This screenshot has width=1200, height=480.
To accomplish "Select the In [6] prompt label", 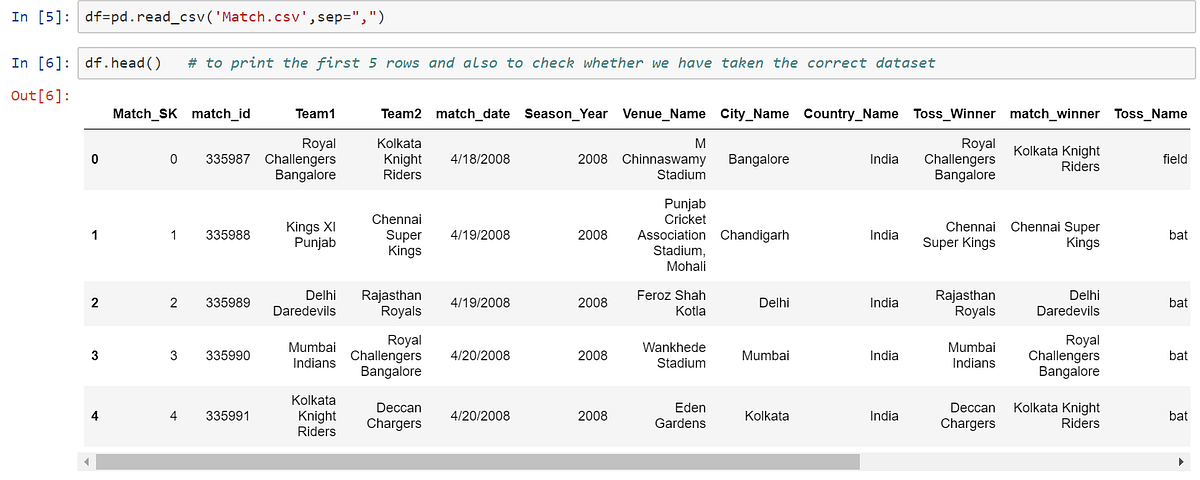I will (40, 63).
